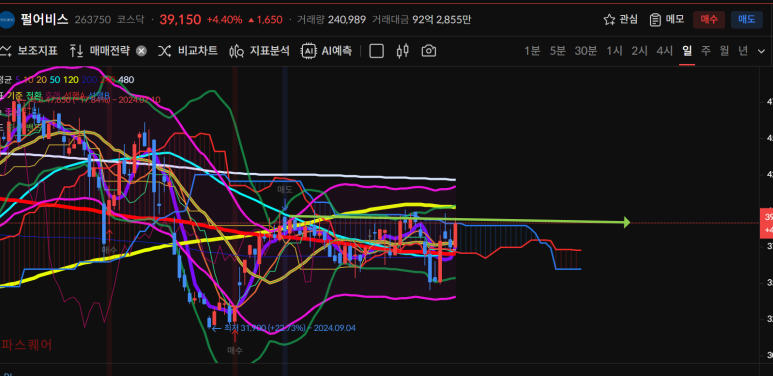Click 거래대금 92억 2,855만 value
This screenshot has height=376, width=773.
tap(422, 20)
